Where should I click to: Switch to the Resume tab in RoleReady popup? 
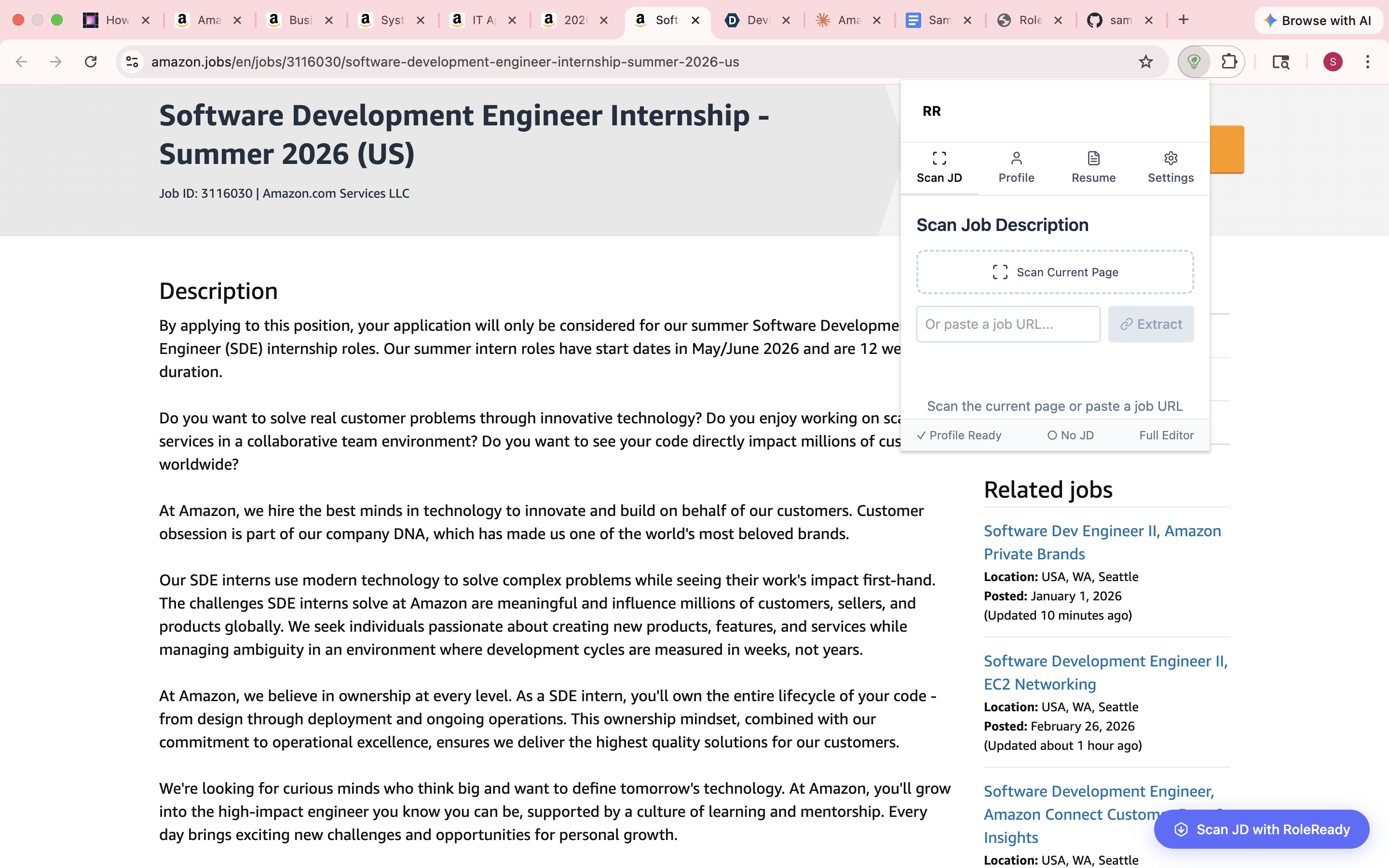coord(1093,167)
